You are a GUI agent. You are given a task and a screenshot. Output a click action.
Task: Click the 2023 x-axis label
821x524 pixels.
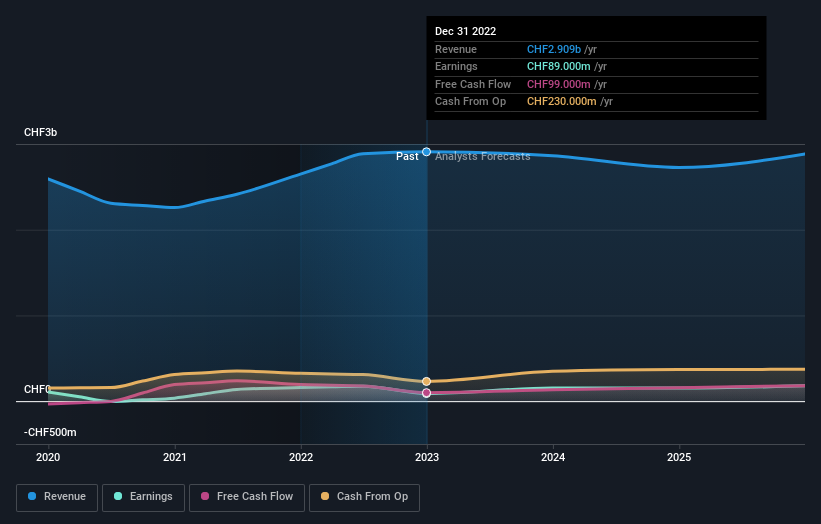427,457
